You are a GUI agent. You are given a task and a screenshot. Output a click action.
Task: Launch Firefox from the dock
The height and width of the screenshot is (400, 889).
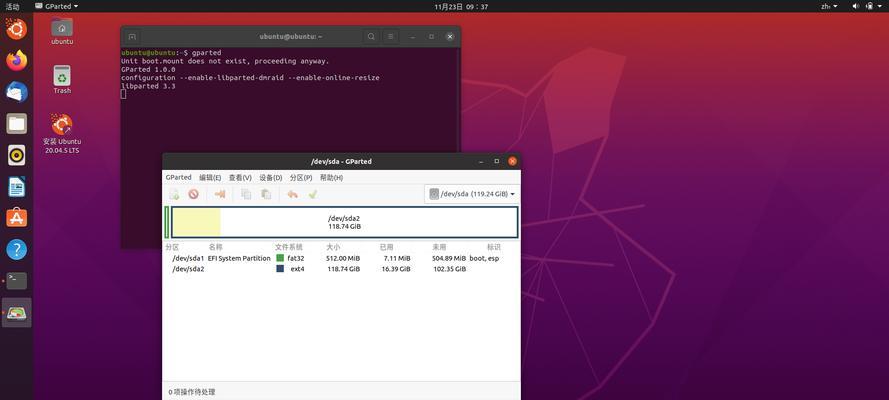click(16, 60)
